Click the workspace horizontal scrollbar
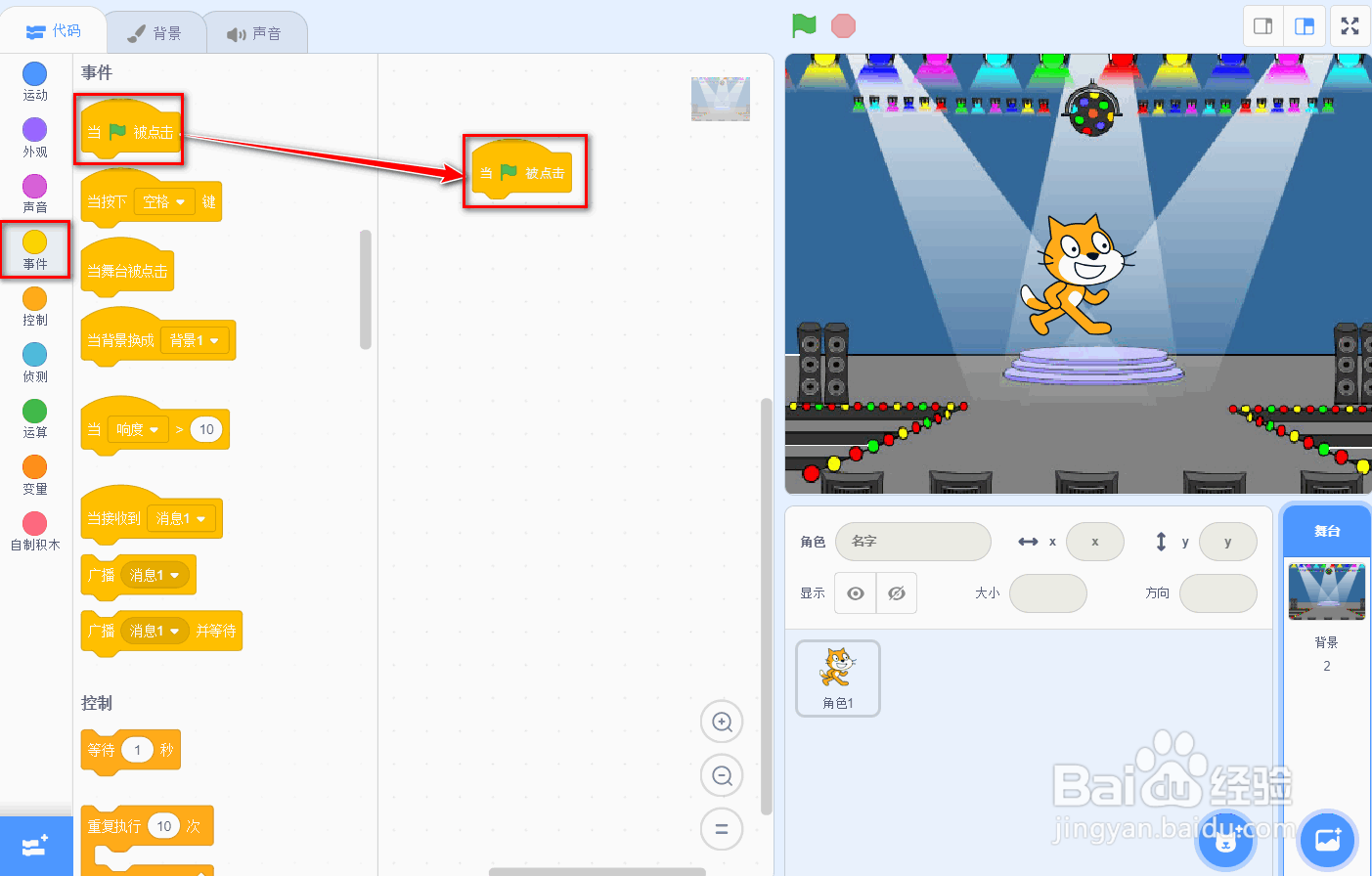This screenshot has width=1372, height=876. point(597,871)
